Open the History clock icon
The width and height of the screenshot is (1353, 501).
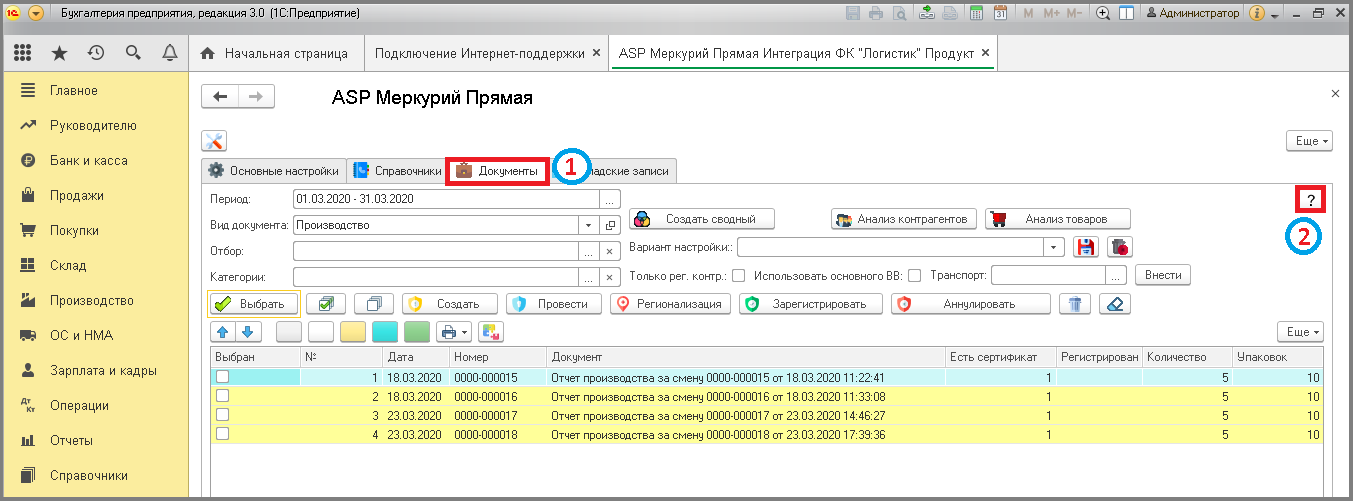(x=96, y=52)
